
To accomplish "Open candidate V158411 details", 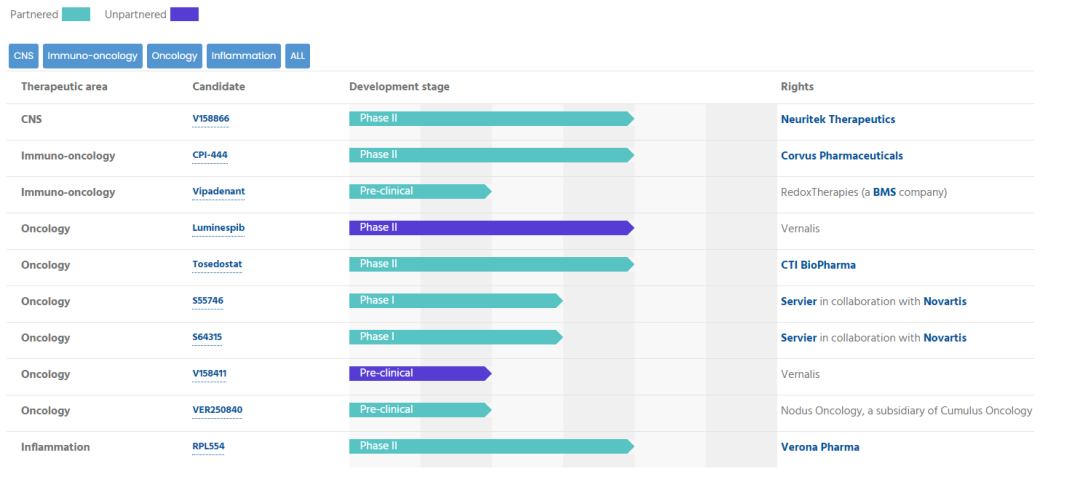I will pyautogui.click(x=209, y=374).
